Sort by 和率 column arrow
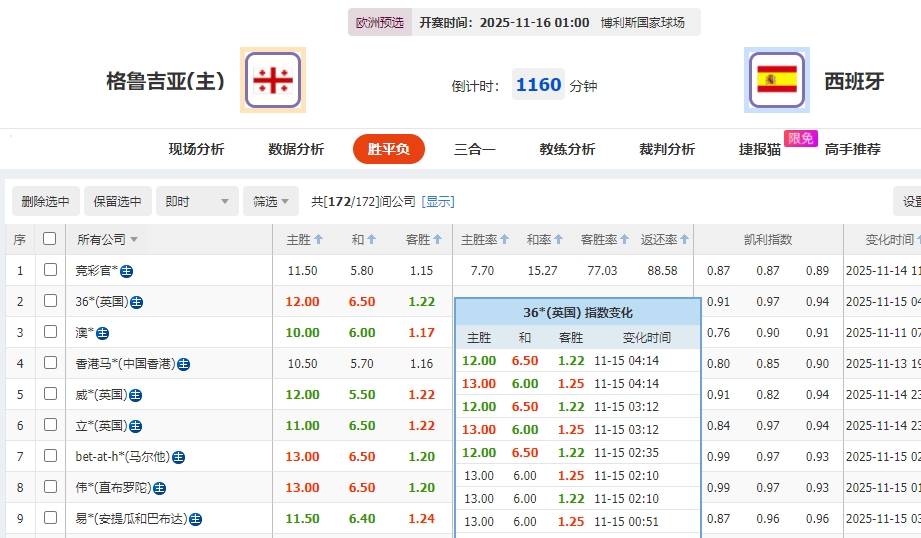The width and height of the screenshot is (921, 538). (558, 240)
